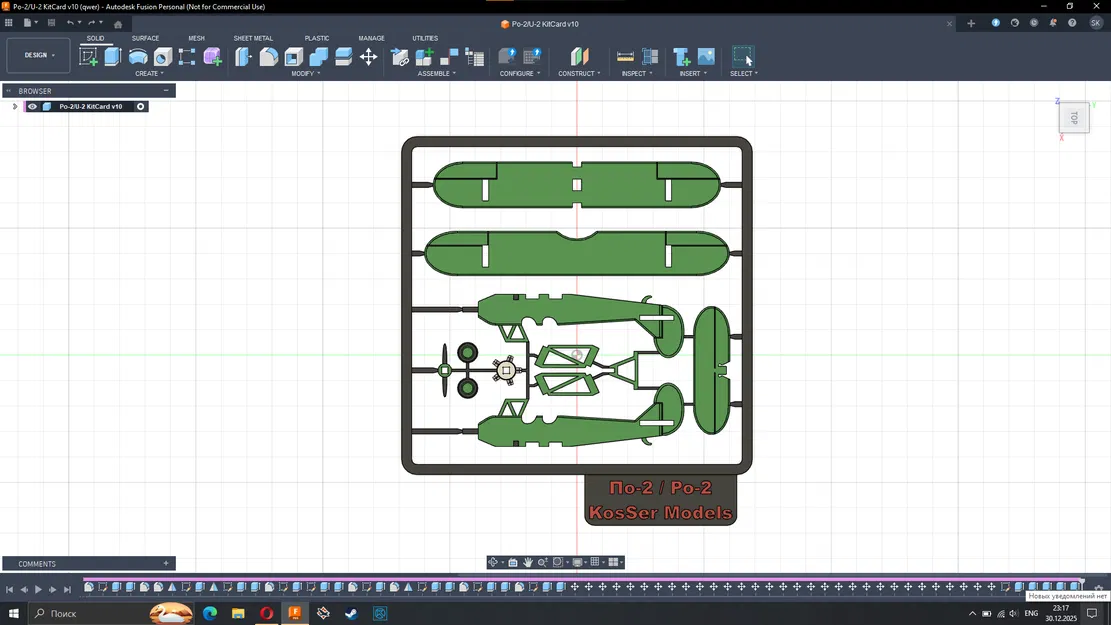The width and height of the screenshot is (1111, 625).
Task: Click the Fit view icon in navigation bar
Action: pyautogui.click(x=558, y=562)
